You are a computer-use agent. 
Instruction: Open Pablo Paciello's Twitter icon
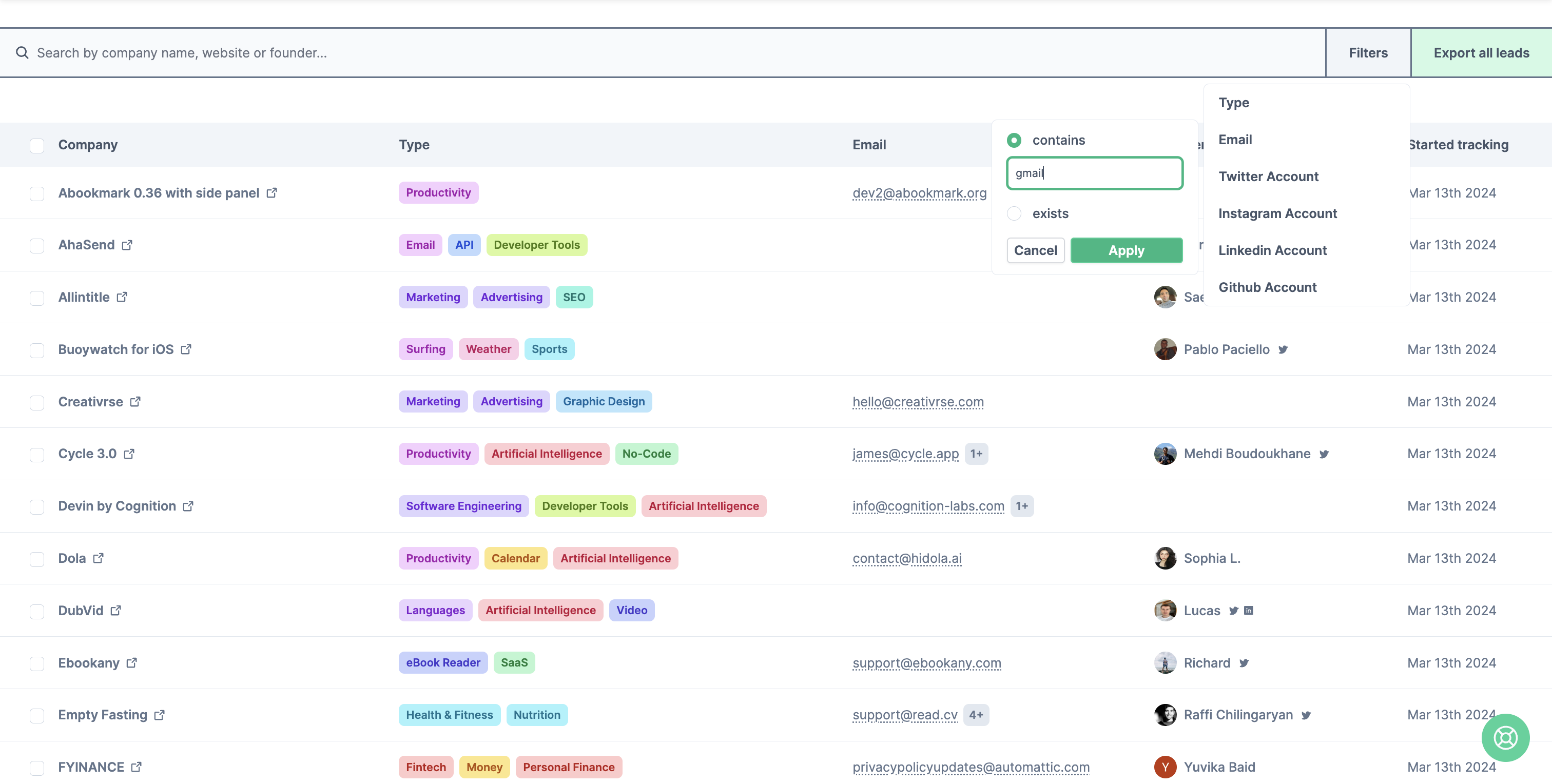click(x=1283, y=349)
